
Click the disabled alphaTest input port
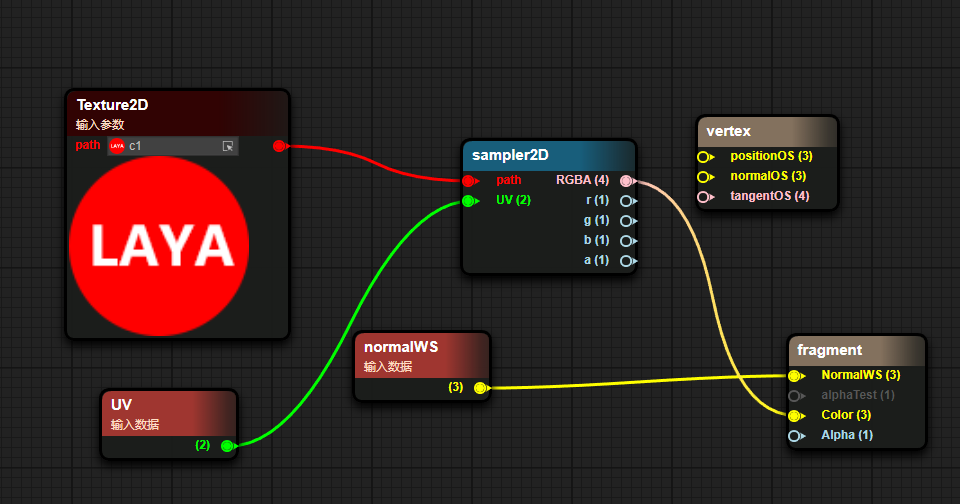794,396
